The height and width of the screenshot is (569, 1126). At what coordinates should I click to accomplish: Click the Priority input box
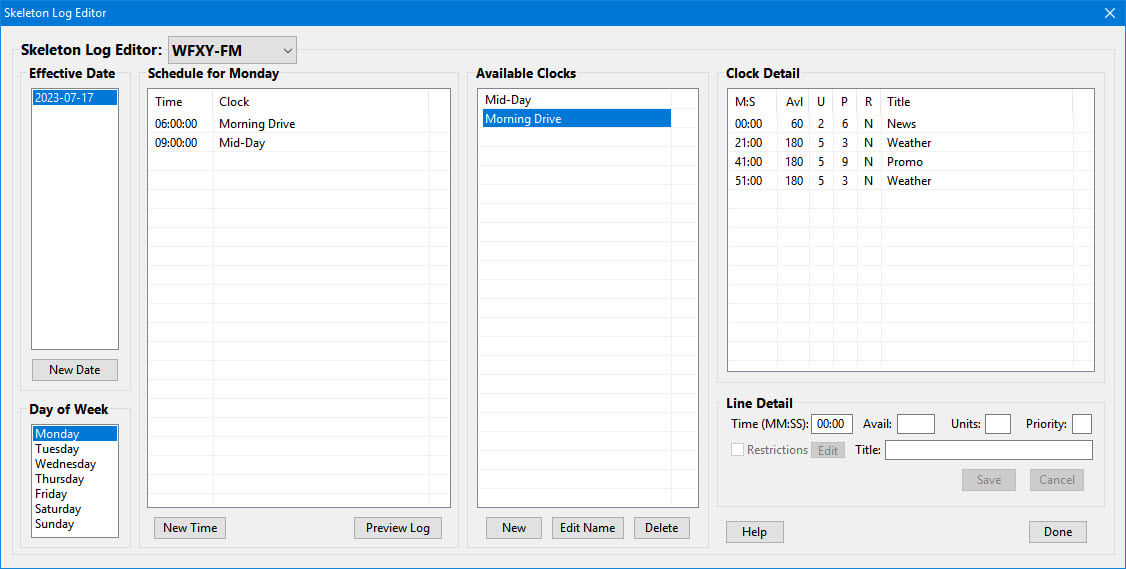pyautogui.click(x=1081, y=424)
